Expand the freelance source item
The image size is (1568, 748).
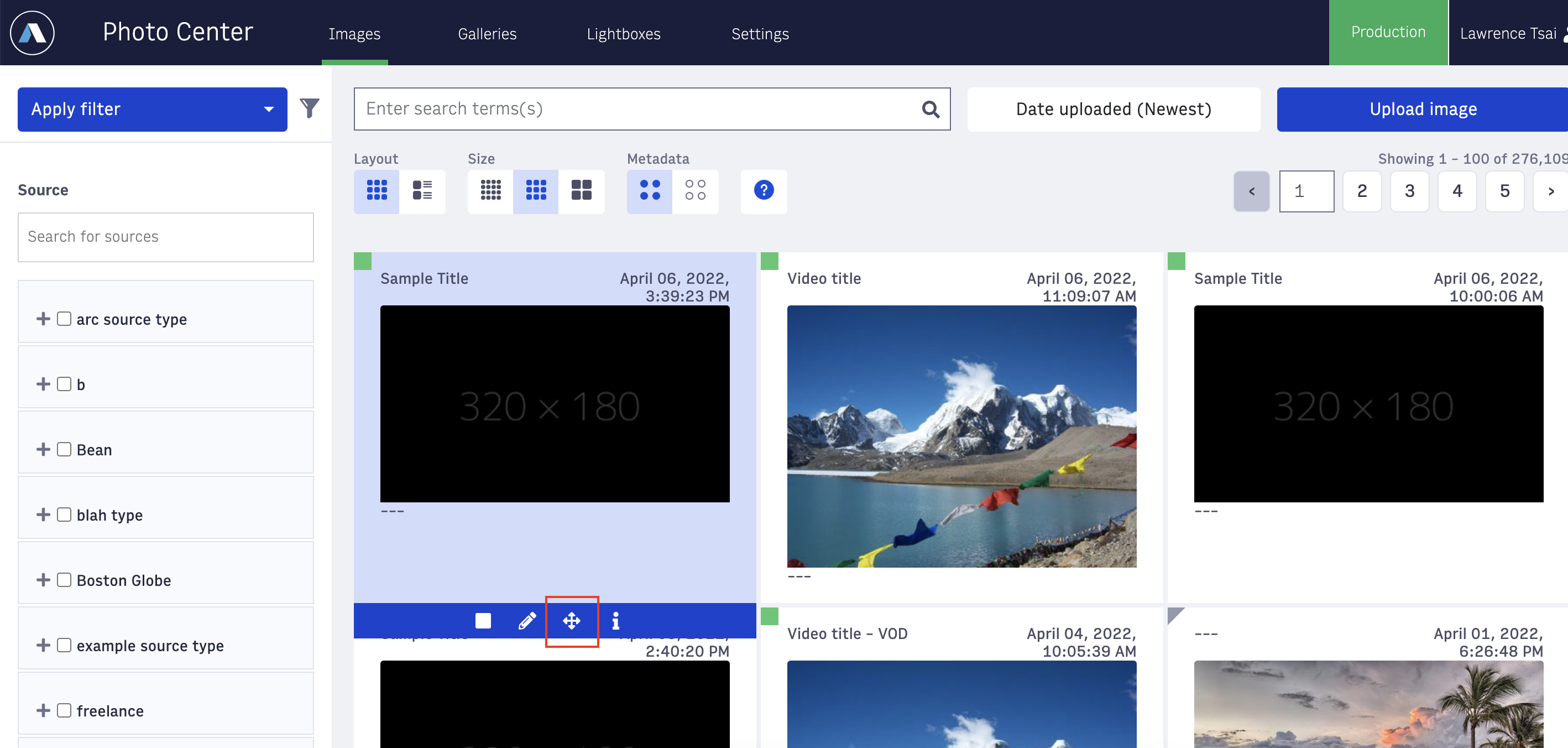[43, 711]
